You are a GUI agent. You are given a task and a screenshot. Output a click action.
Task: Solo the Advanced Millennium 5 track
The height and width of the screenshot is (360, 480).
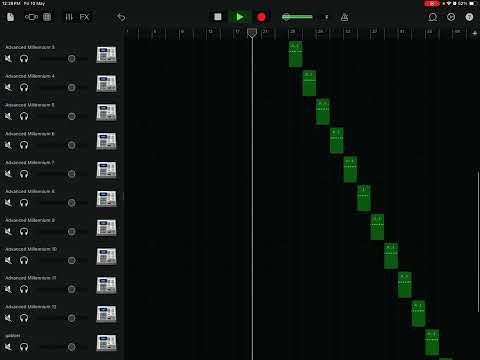(24, 116)
